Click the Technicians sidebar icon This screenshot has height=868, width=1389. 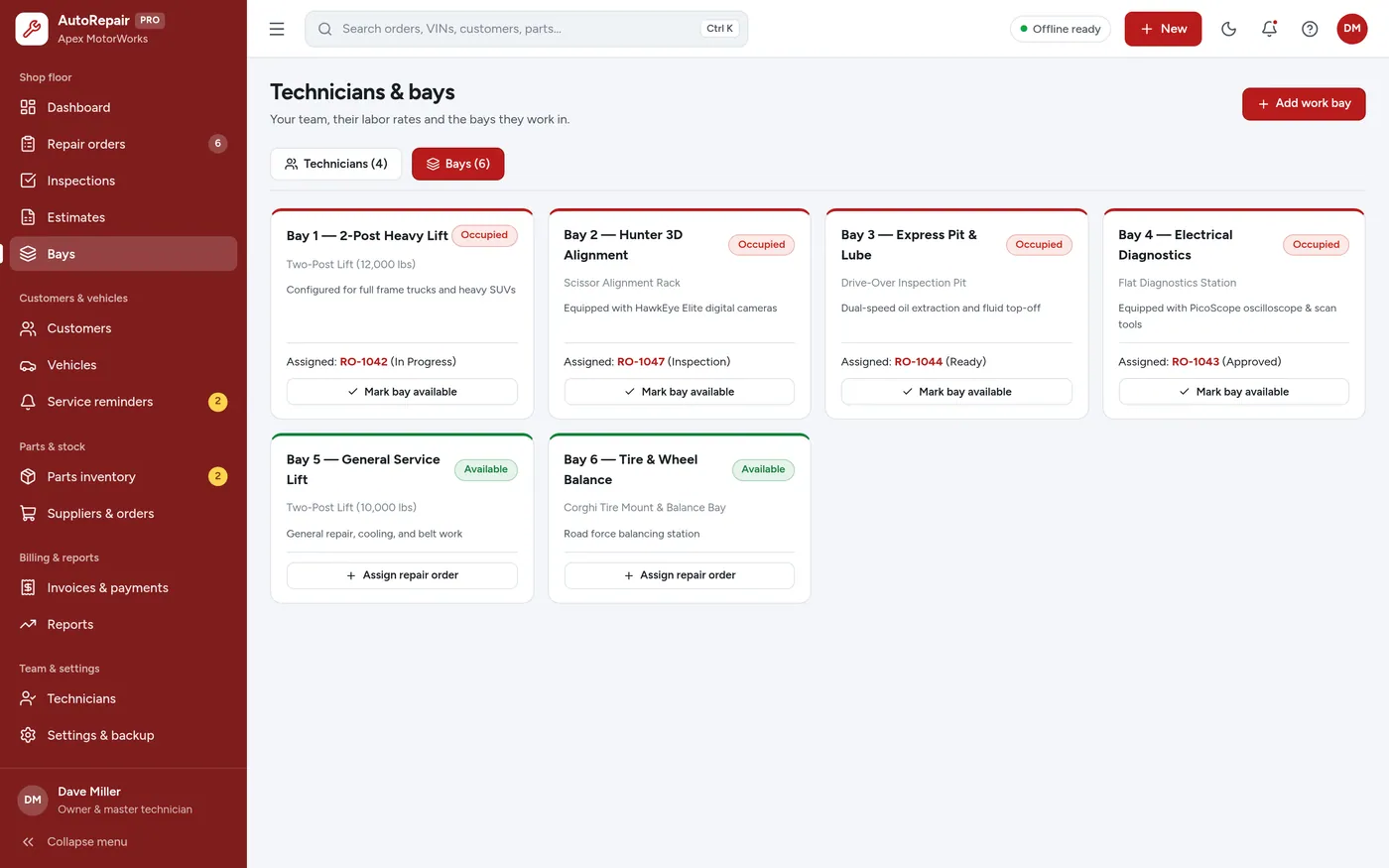click(x=28, y=699)
